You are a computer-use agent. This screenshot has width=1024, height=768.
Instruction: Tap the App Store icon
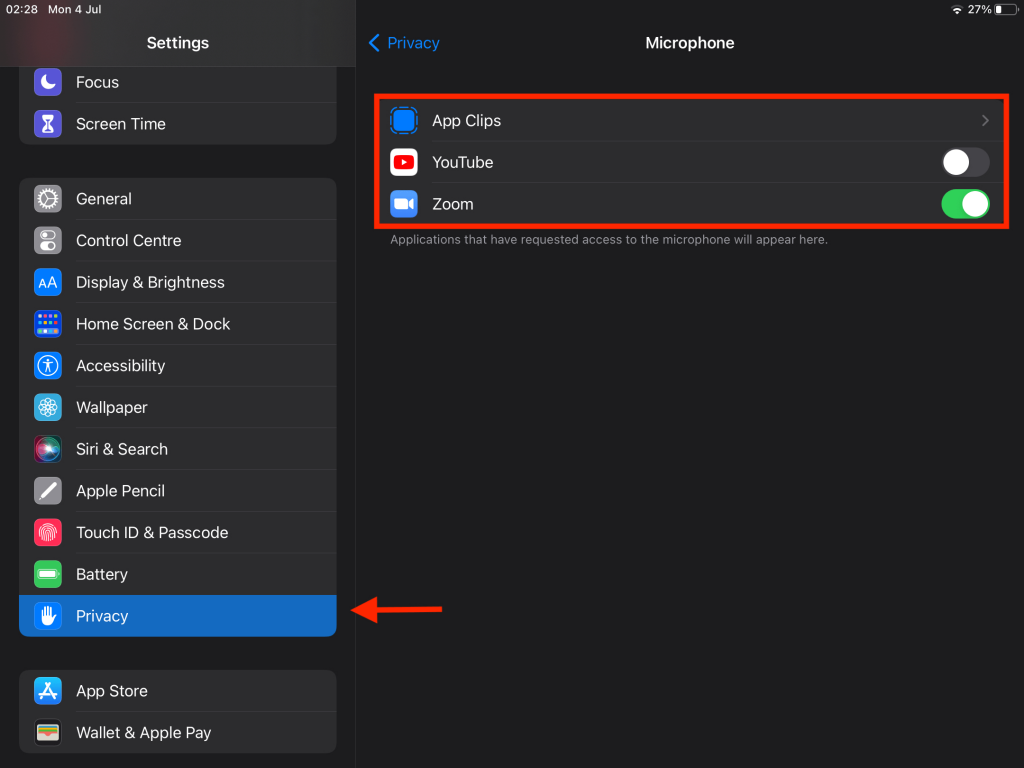coord(48,691)
